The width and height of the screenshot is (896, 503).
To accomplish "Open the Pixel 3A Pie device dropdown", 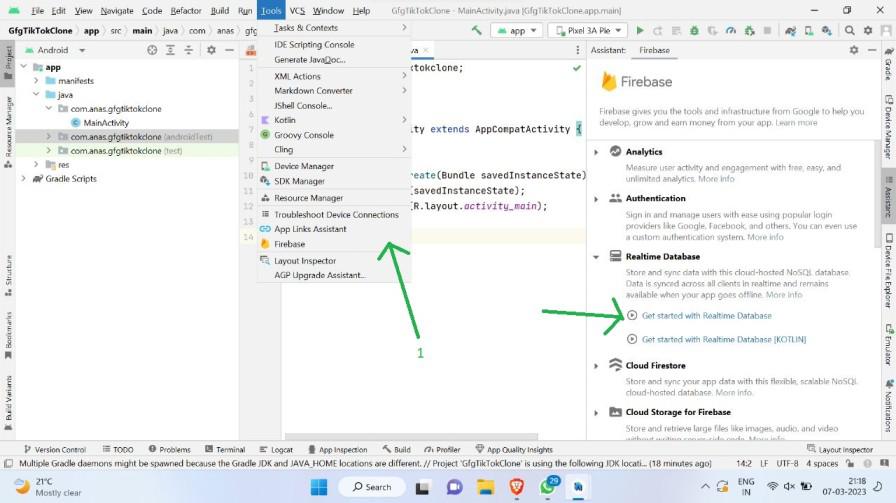I will pos(587,30).
